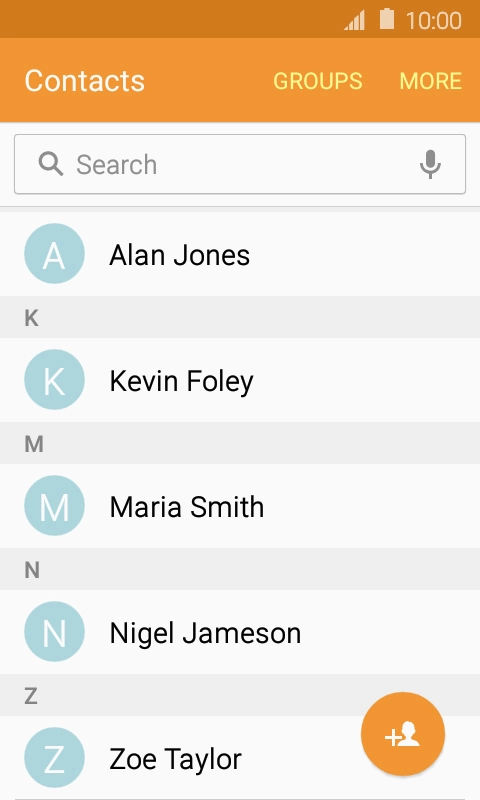Click inside the Search contacts field

(x=240, y=164)
